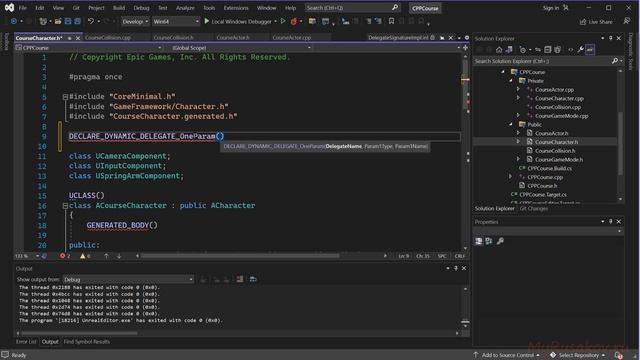Click Clear All icon in Output toolbar

pyautogui.click(x=240, y=279)
